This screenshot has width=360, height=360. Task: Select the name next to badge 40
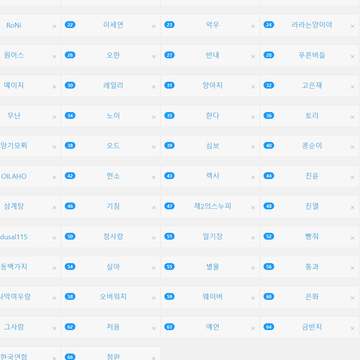(312, 146)
